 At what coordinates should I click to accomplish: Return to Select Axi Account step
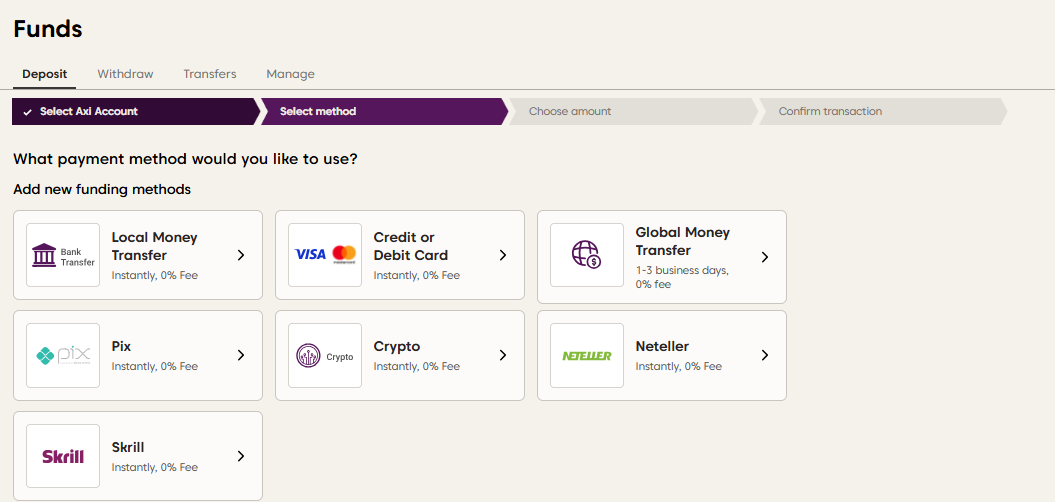pos(89,112)
